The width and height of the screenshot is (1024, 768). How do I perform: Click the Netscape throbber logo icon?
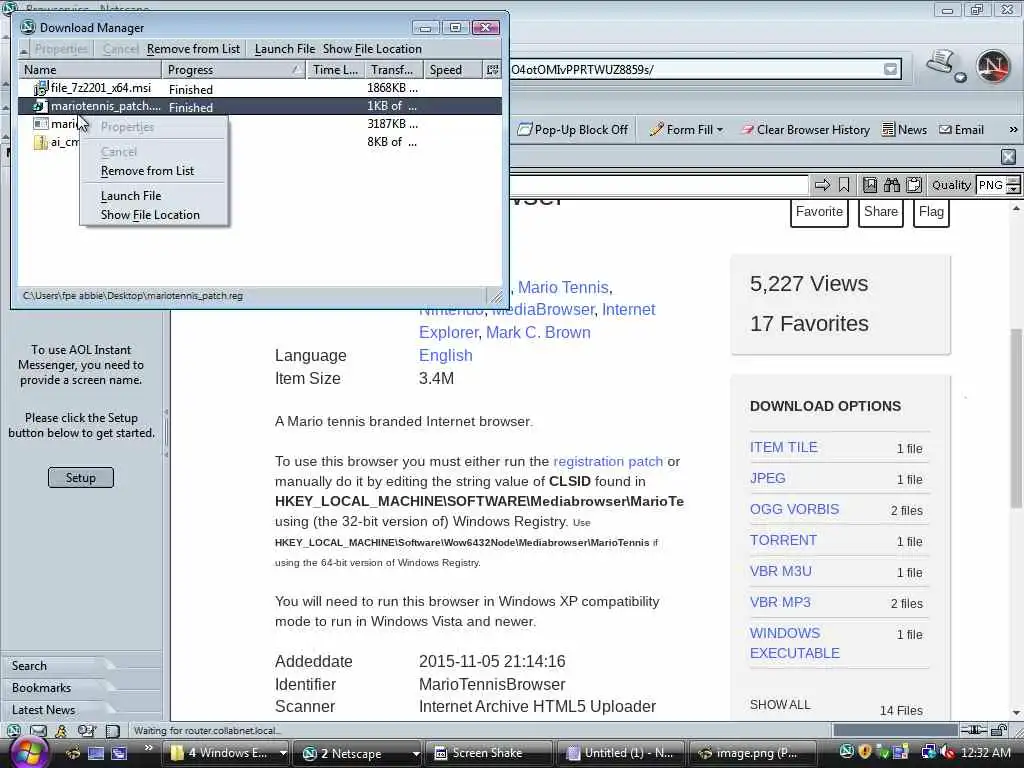click(993, 67)
